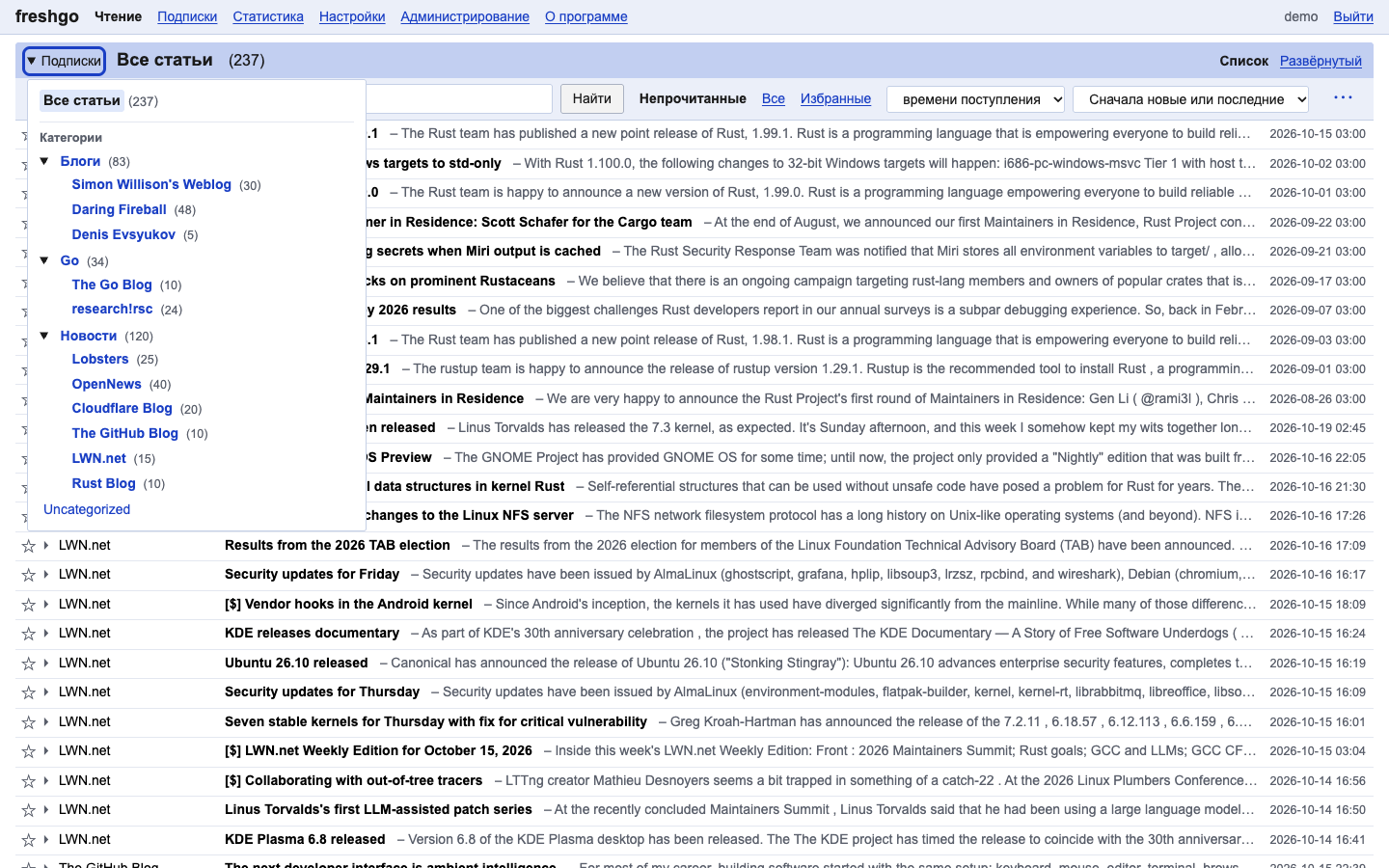Toggle favorite on "LWN.net Weekly Edition for October 15"
Screen dimensions: 1389x868
tap(29, 751)
